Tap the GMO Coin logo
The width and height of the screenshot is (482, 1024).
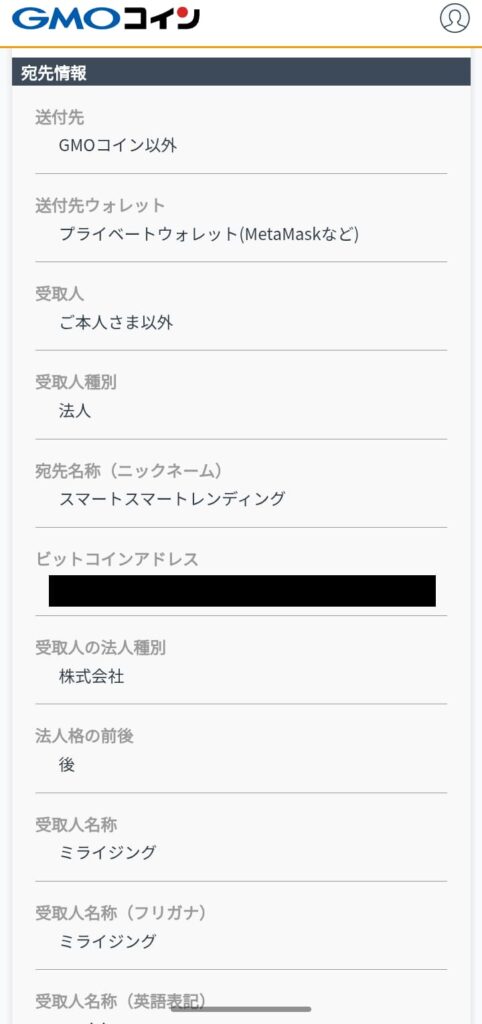point(106,19)
